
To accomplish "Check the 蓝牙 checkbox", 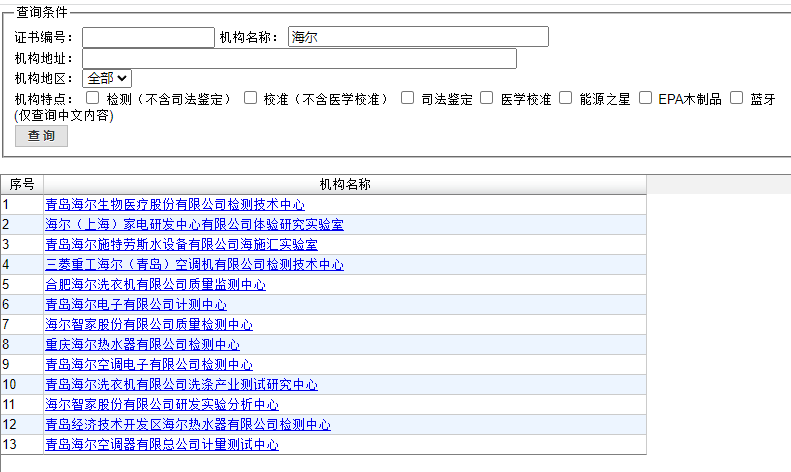I will (737, 97).
